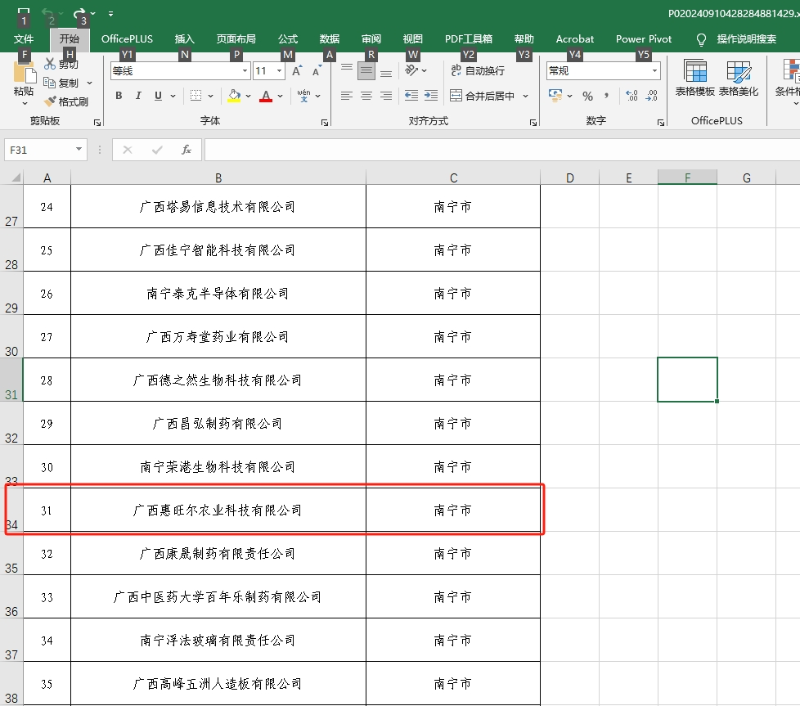This screenshot has width=800, height=706.
Task: Click the Insert Function fx button
Action: point(186,150)
